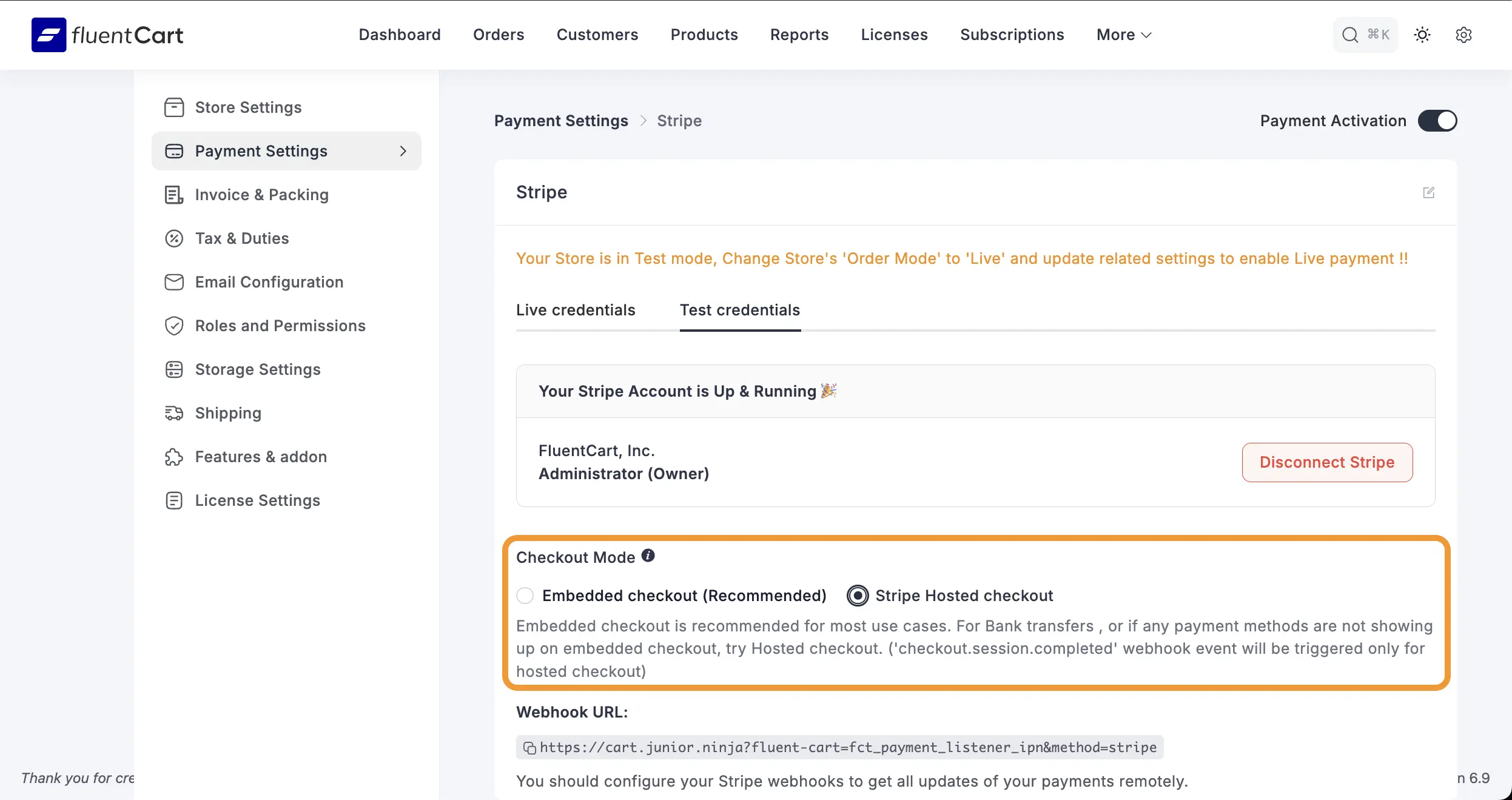This screenshot has height=800, width=1512.
Task: Open the Subscriptions menu item
Action: click(x=1012, y=35)
